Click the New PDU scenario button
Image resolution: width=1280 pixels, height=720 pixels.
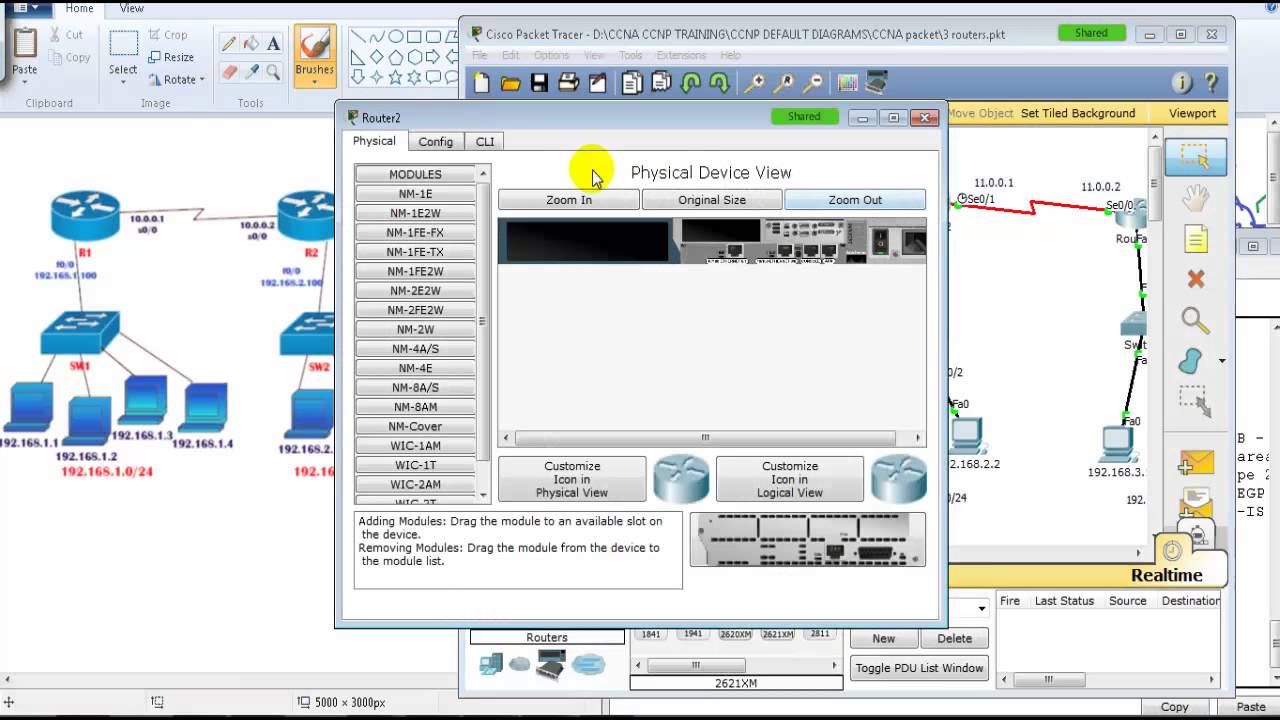coord(884,638)
